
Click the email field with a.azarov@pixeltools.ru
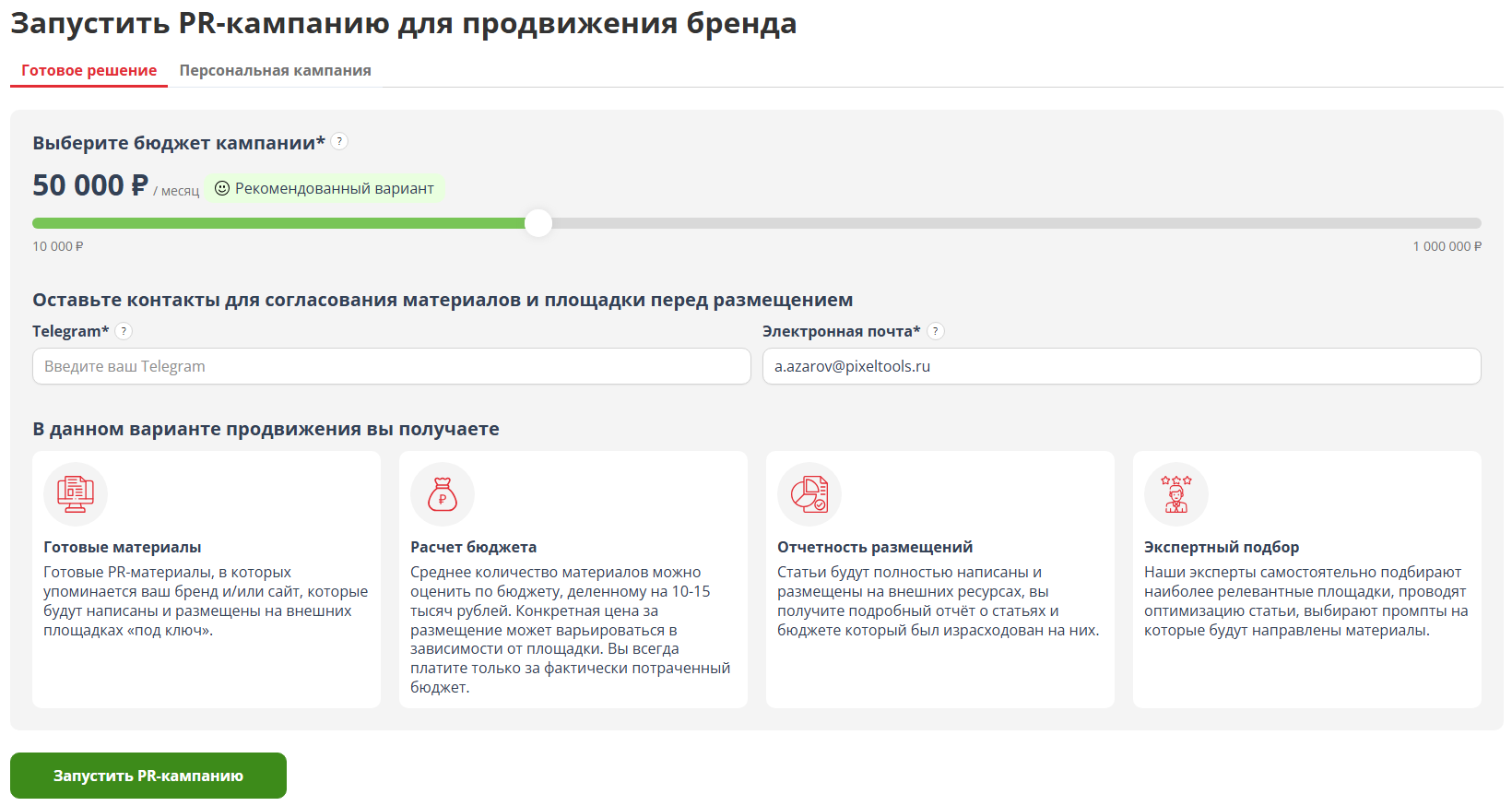click(x=1121, y=366)
